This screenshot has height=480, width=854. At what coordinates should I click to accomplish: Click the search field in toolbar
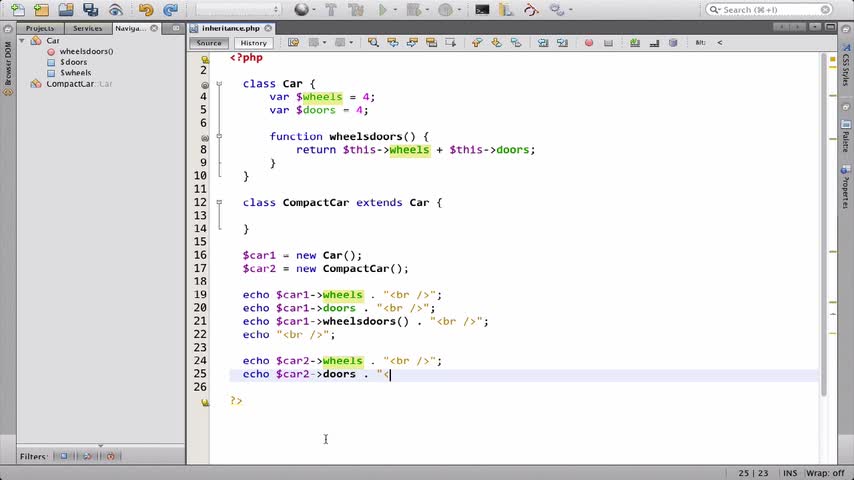click(769, 9)
